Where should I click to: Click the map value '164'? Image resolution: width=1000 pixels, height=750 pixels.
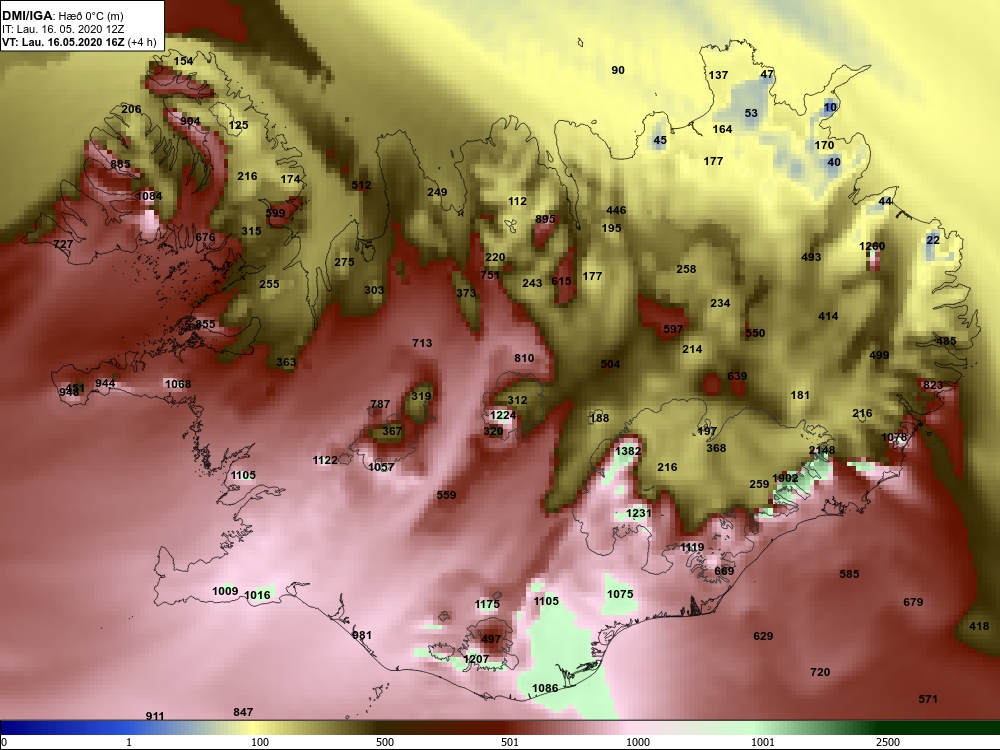tap(722, 129)
